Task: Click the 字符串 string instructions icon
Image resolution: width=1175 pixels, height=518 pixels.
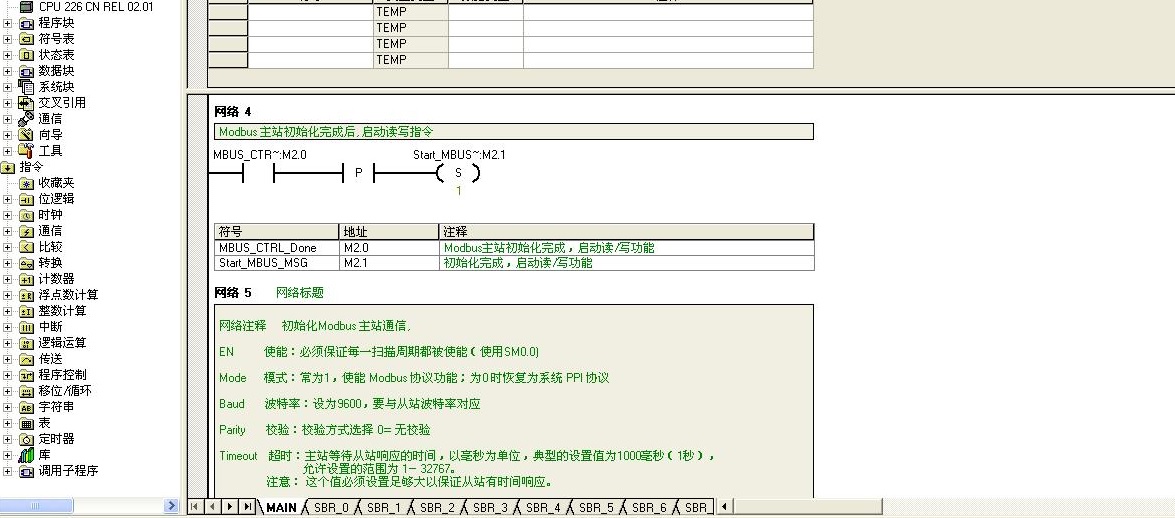Action: pyautogui.click(x=26, y=407)
